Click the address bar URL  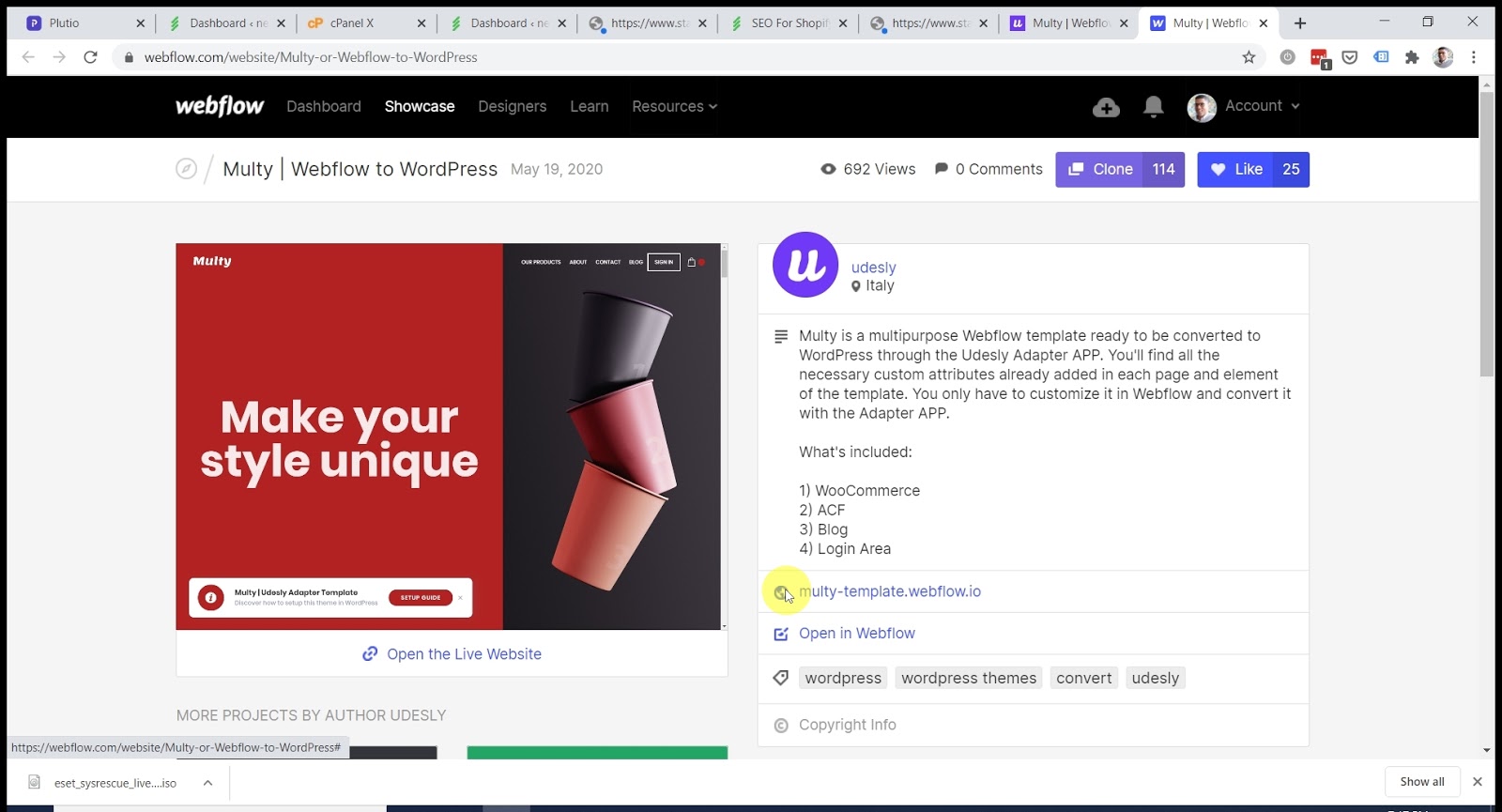pyautogui.click(x=311, y=57)
